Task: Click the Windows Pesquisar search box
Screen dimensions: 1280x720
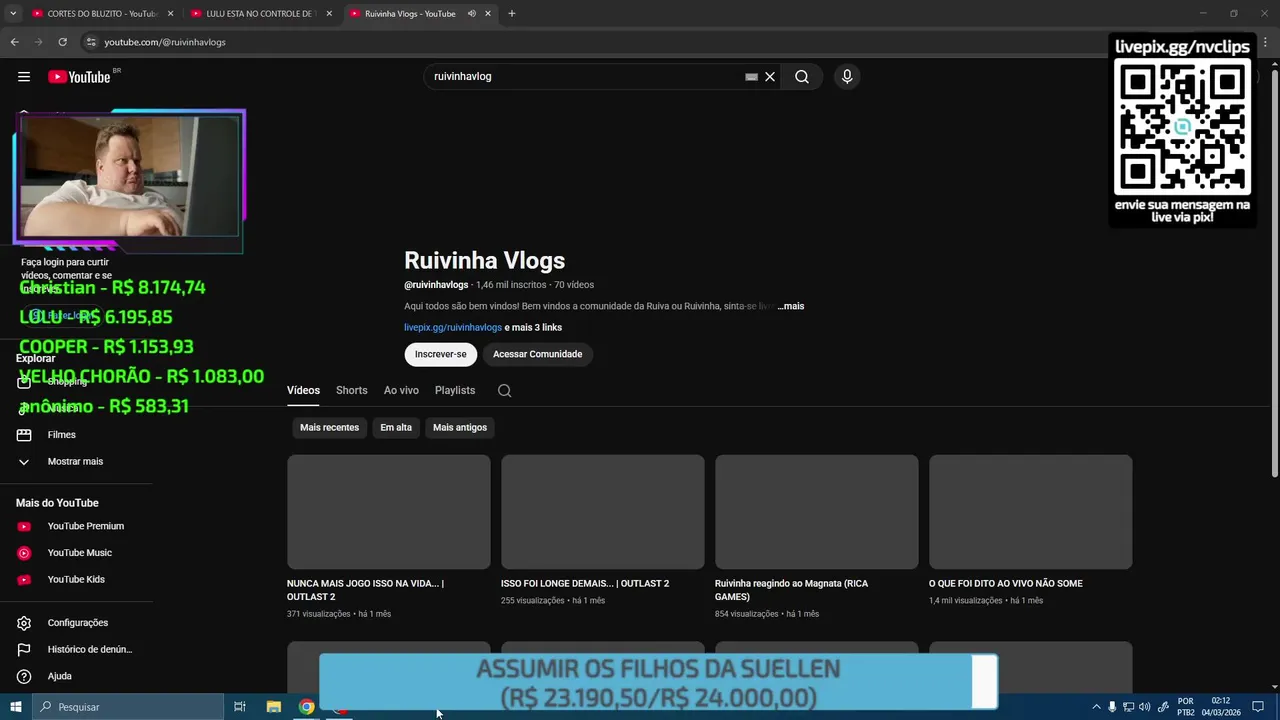Action: click(x=128, y=707)
